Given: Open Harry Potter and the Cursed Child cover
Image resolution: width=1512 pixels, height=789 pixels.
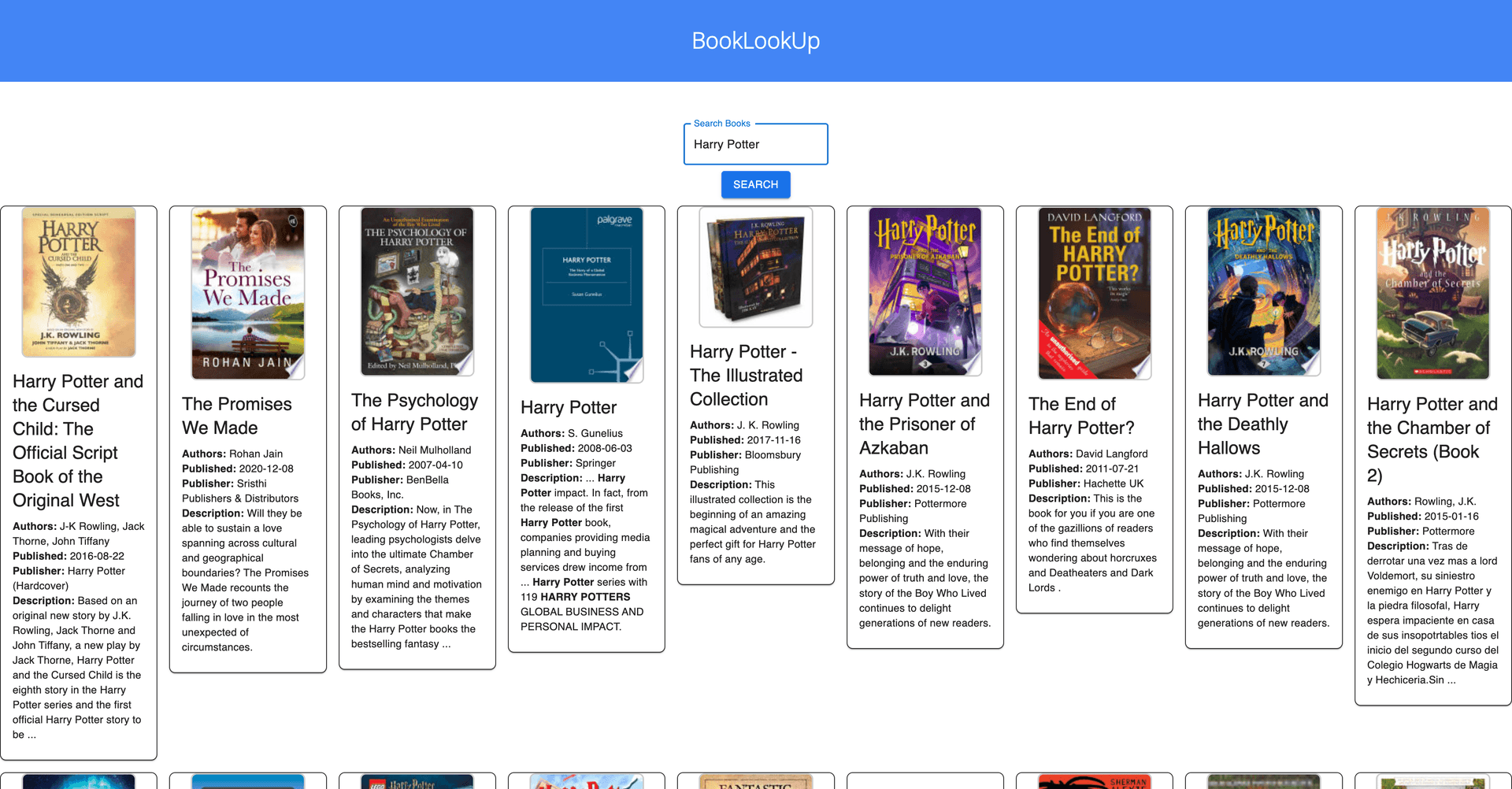Looking at the screenshot, I should click(79, 282).
